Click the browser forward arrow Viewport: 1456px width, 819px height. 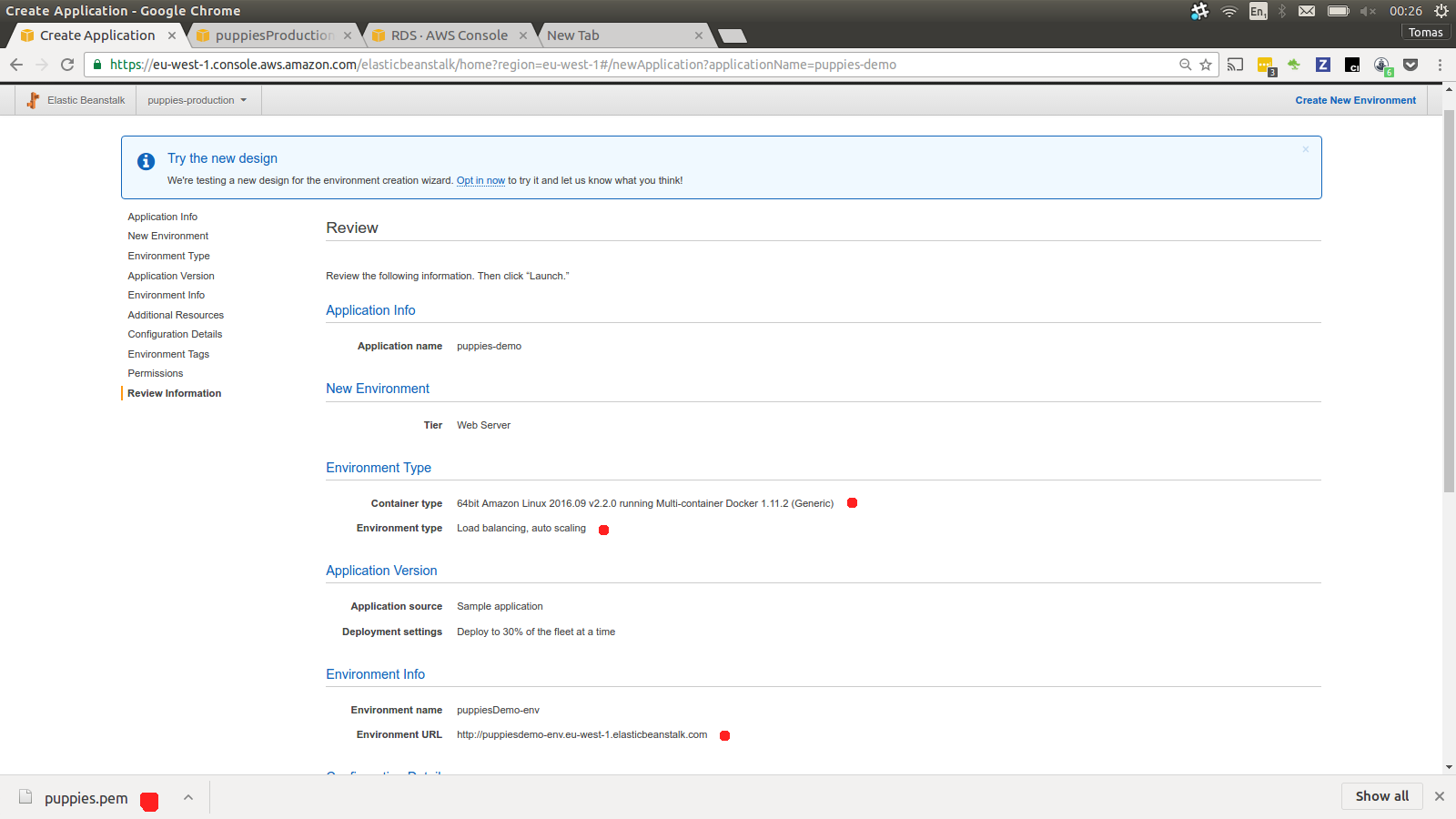pos(42,65)
